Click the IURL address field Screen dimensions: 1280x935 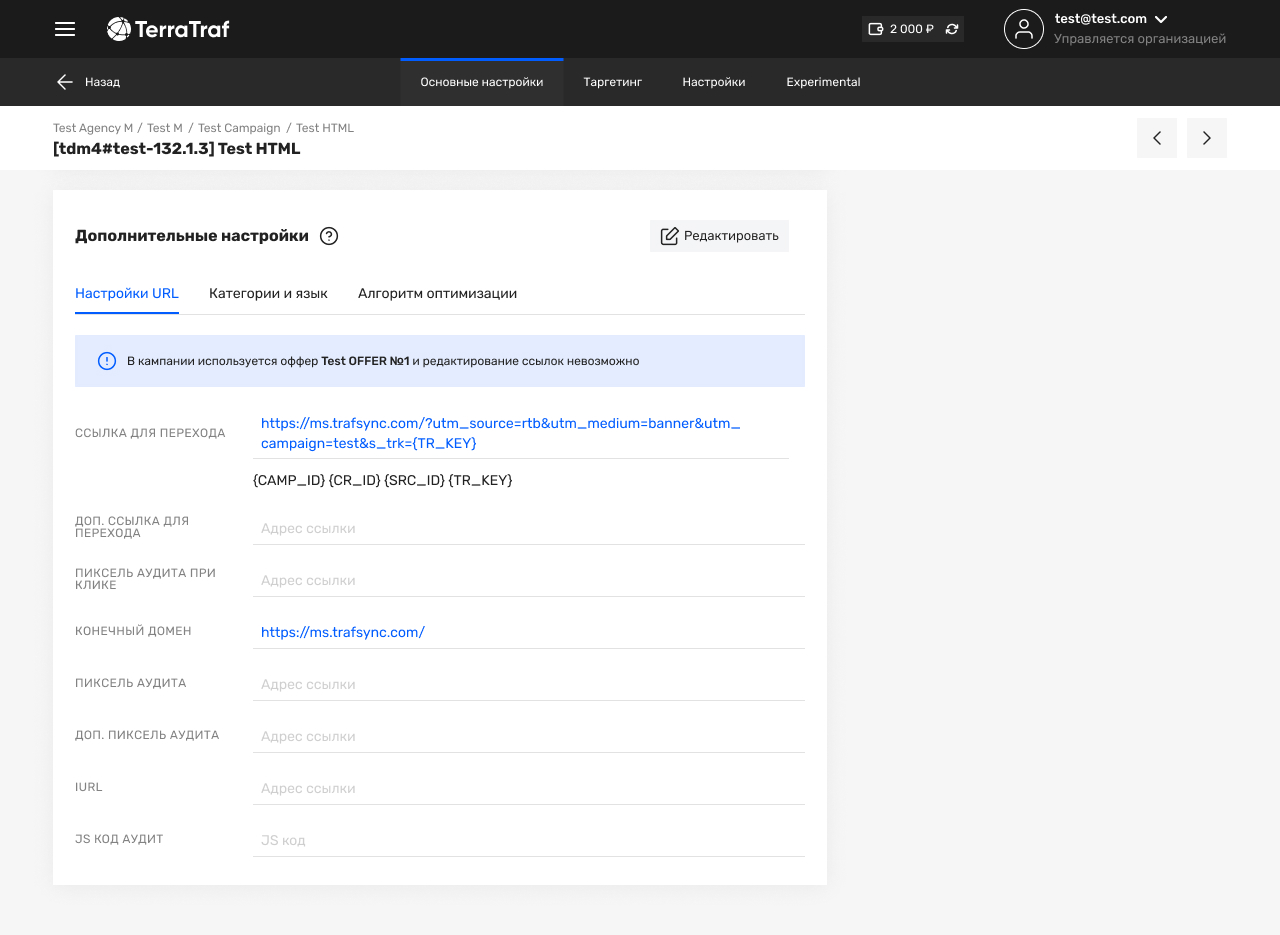click(529, 788)
